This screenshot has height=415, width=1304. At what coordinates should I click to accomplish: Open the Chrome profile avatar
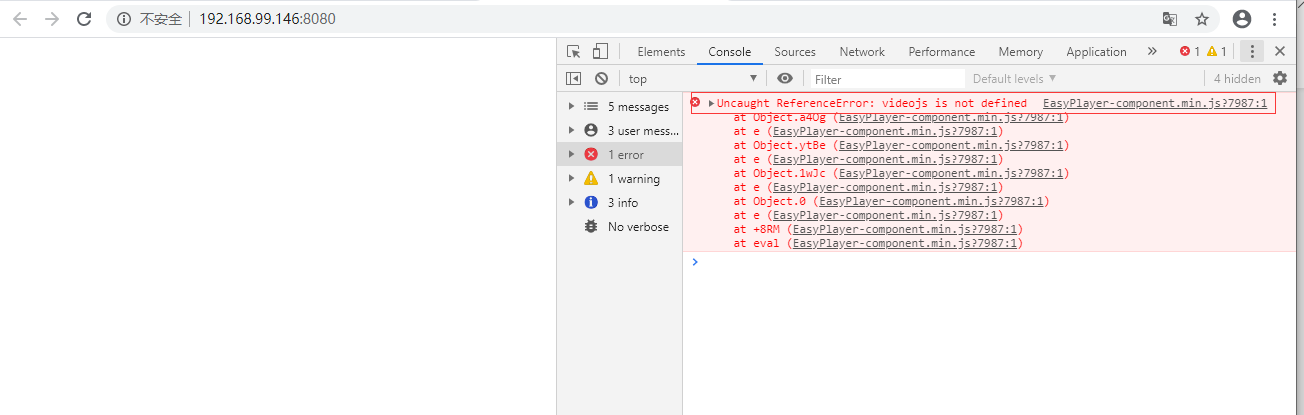click(1242, 19)
